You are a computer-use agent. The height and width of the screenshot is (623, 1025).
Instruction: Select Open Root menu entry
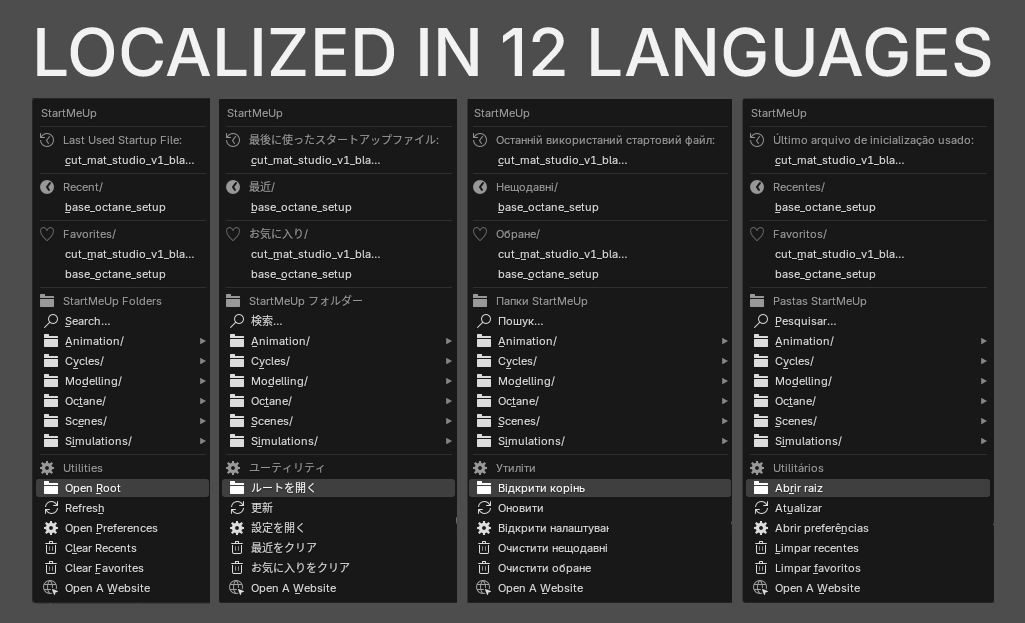(122, 488)
